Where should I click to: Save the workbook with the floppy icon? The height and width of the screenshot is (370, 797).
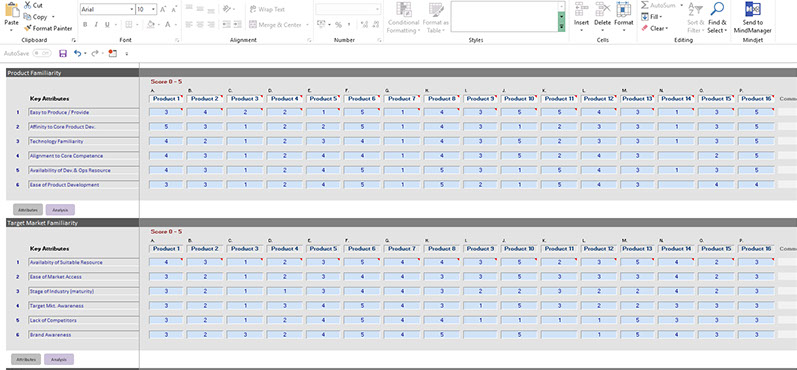coord(63,53)
